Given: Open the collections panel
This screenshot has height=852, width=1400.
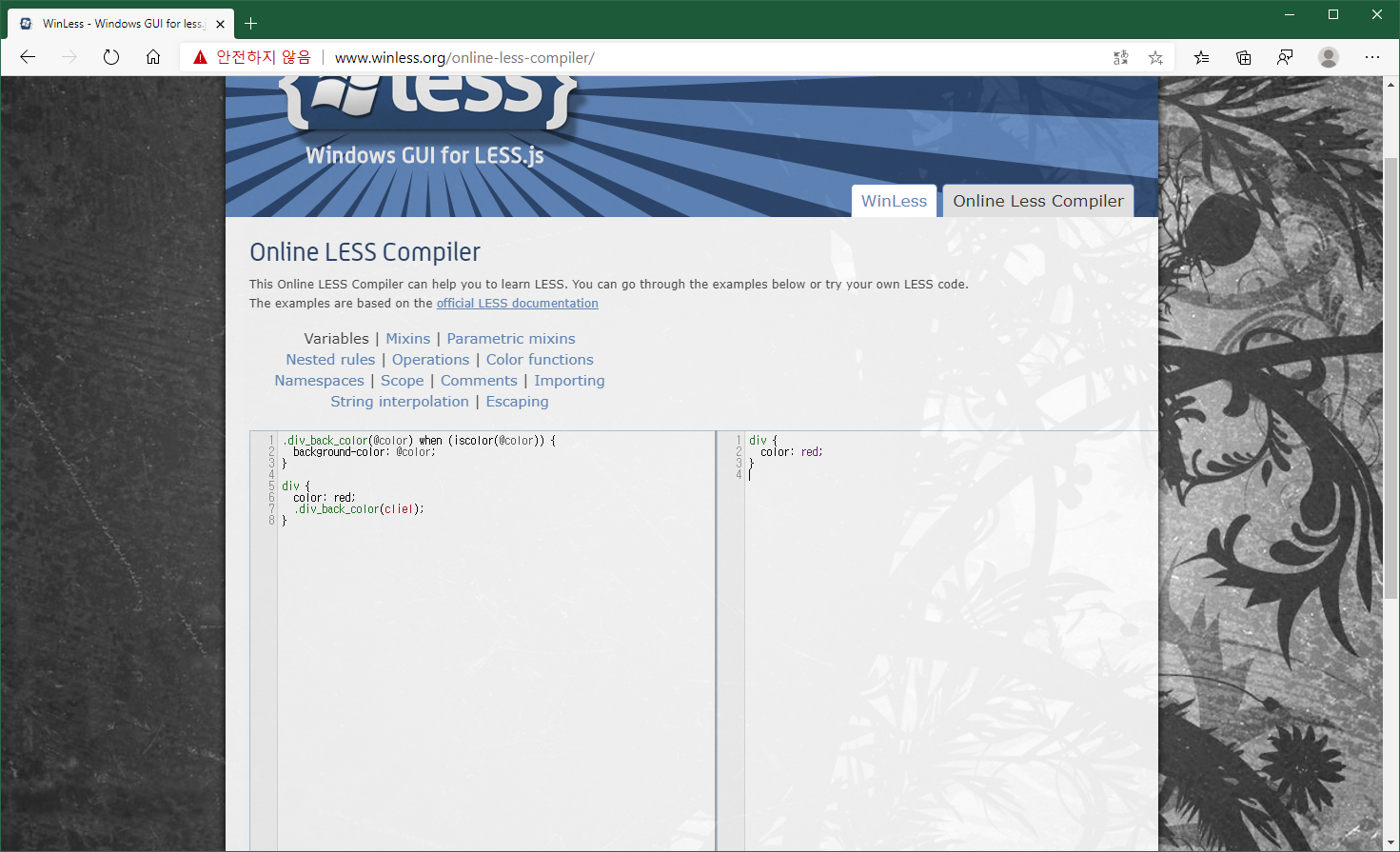Looking at the screenshot, I should [x=1243, y=57].
